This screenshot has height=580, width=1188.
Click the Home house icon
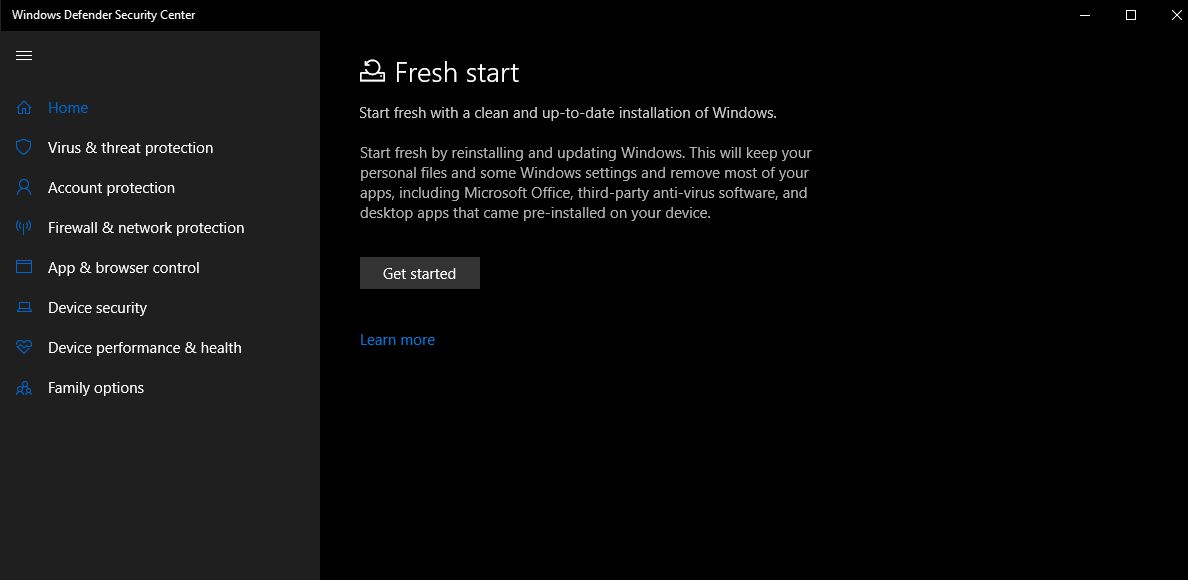tap(24, 108)
